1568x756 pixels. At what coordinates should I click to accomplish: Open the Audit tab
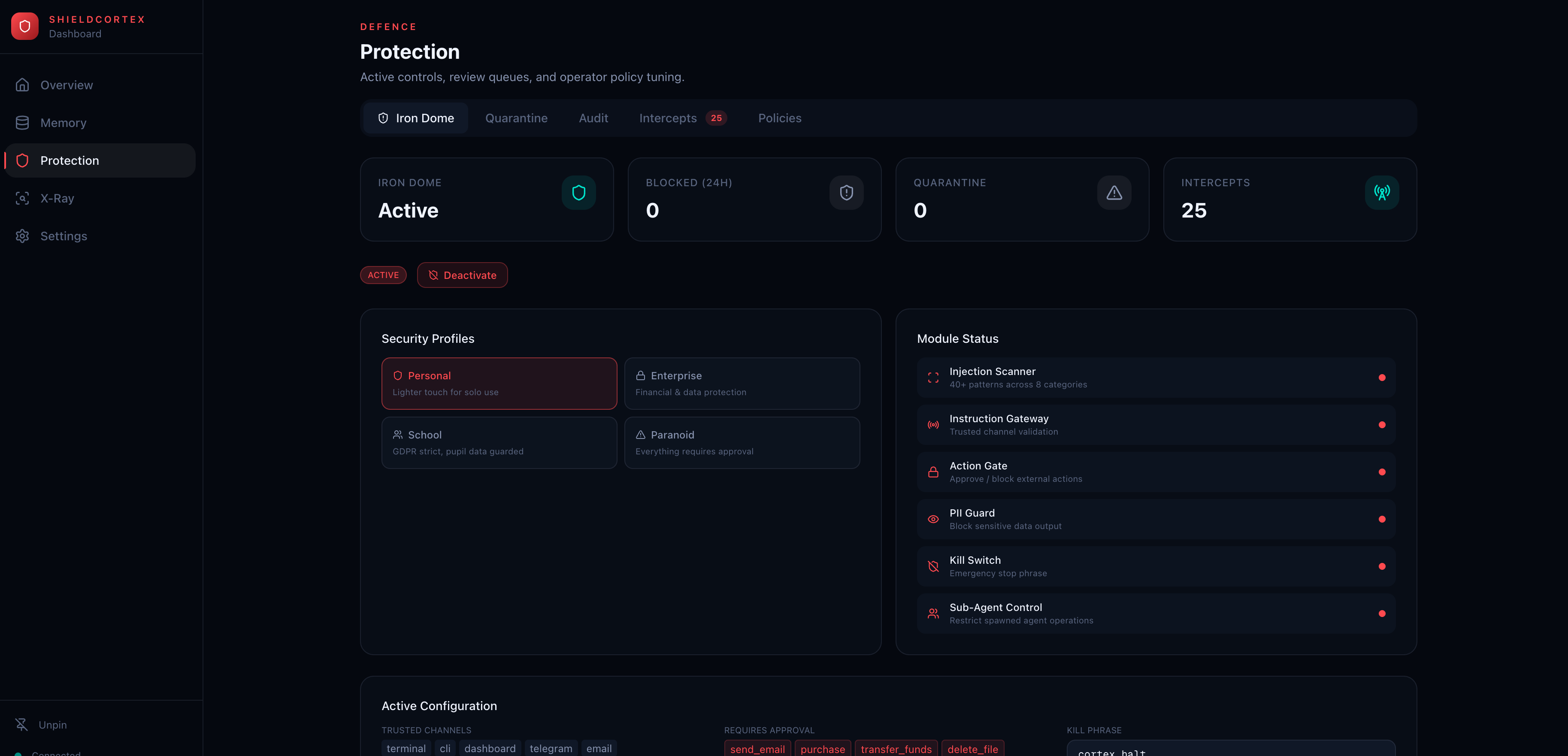coord(593,118)
